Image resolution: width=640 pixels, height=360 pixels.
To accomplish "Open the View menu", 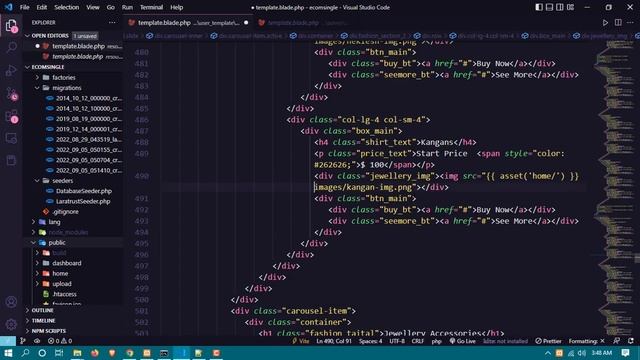I will tap(93, 7).
